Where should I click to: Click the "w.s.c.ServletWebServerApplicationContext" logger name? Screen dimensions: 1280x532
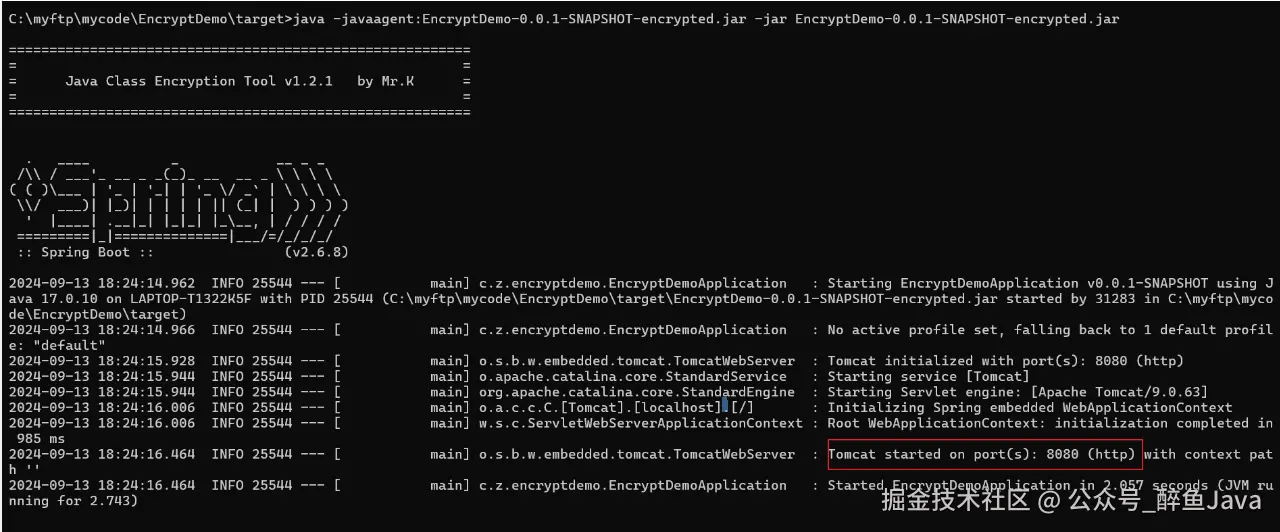616,423
